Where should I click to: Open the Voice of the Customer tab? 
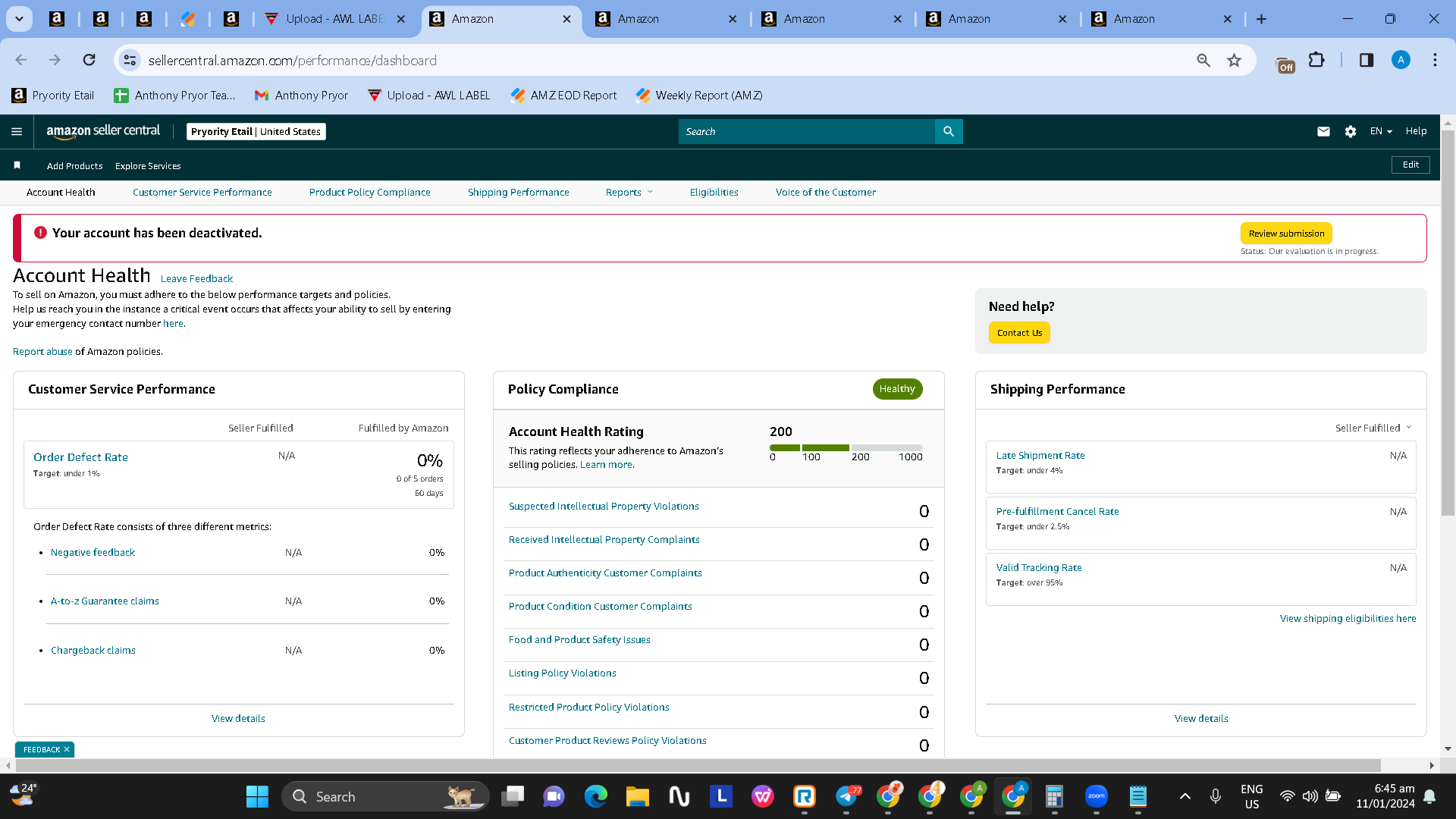coord(826,192)
